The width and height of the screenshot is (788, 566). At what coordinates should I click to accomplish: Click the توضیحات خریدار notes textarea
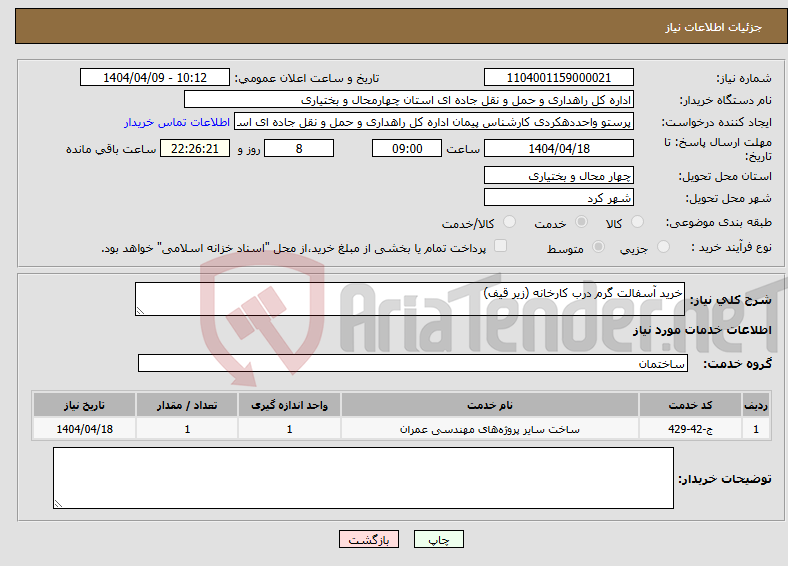click(x=363, y=478)
